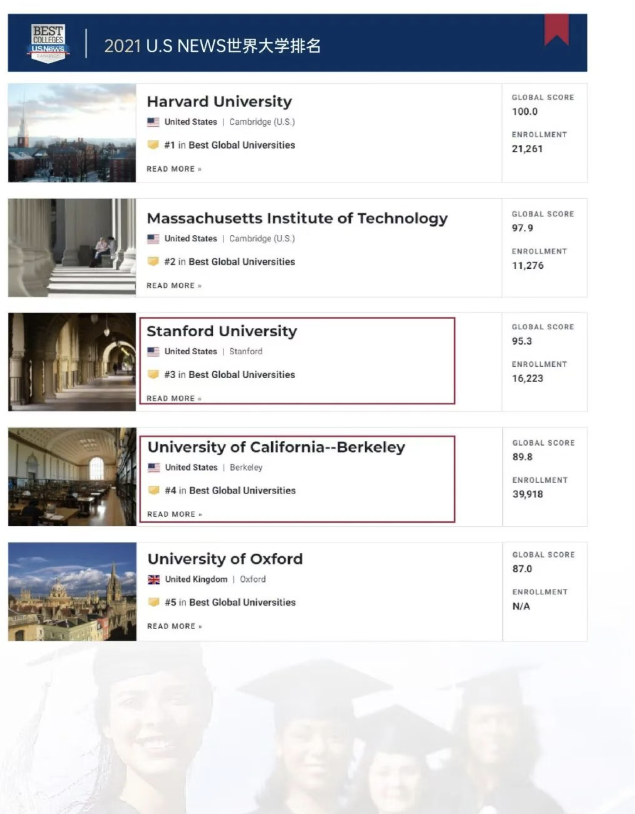Click the Berkeley library thumbnail photo
The image size is (635, 814).
[x=72, y=477]
